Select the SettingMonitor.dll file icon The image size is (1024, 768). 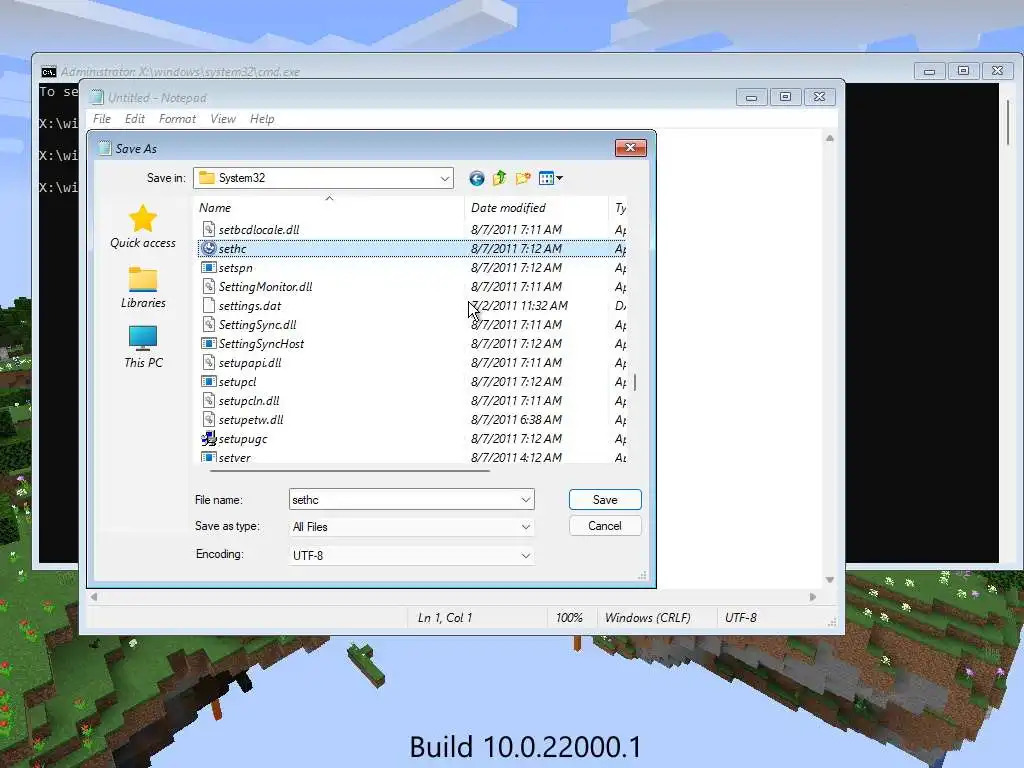(x=208, y=286)
